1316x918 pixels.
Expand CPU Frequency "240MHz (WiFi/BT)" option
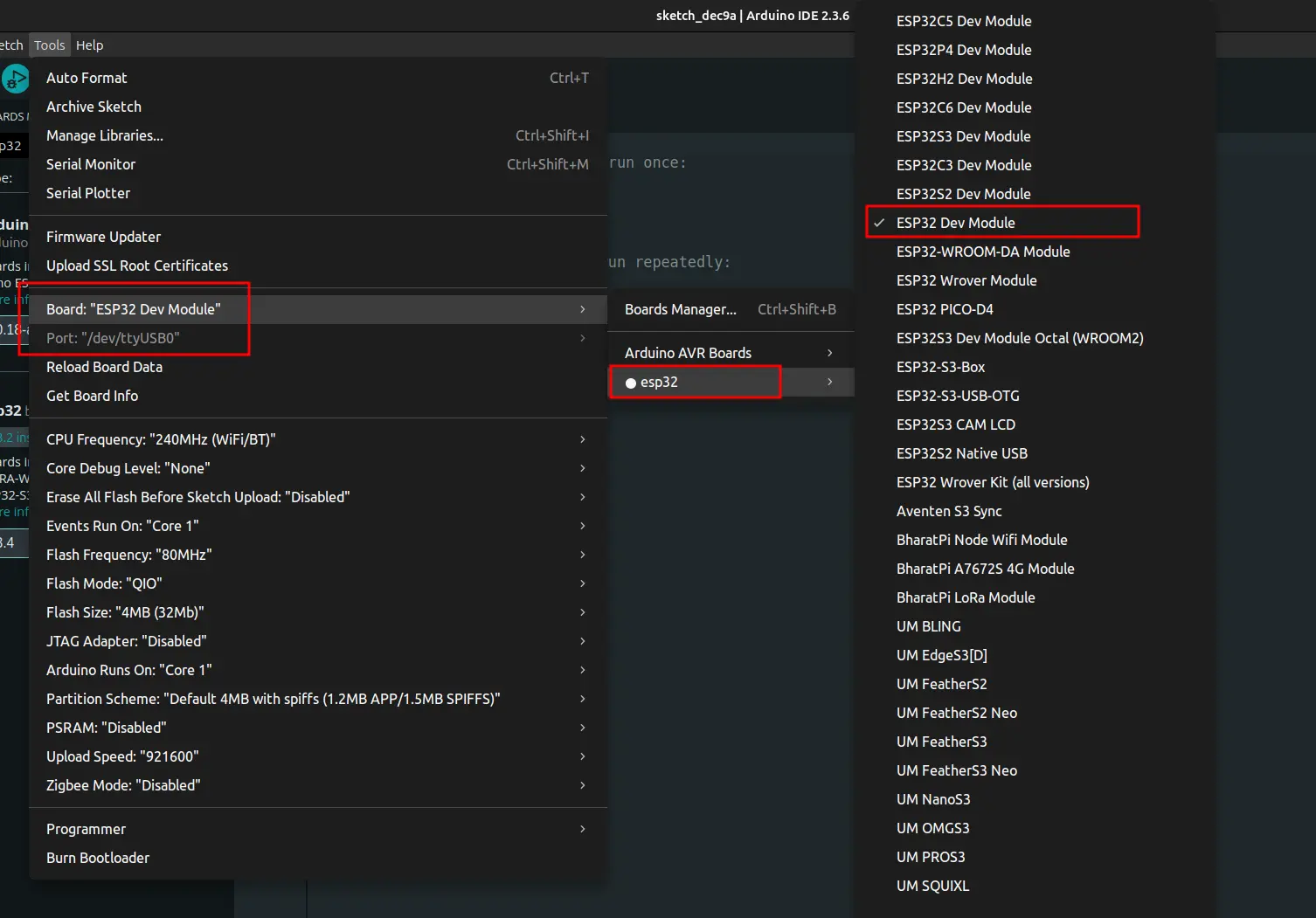coord(318,439)
